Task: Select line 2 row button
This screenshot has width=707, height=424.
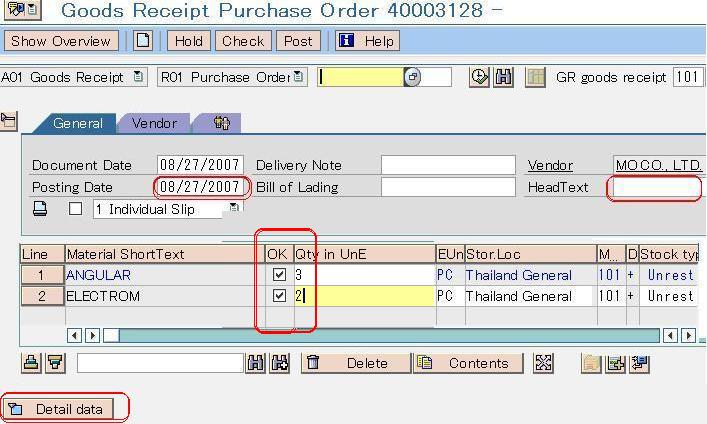Action: pos(42,296)
